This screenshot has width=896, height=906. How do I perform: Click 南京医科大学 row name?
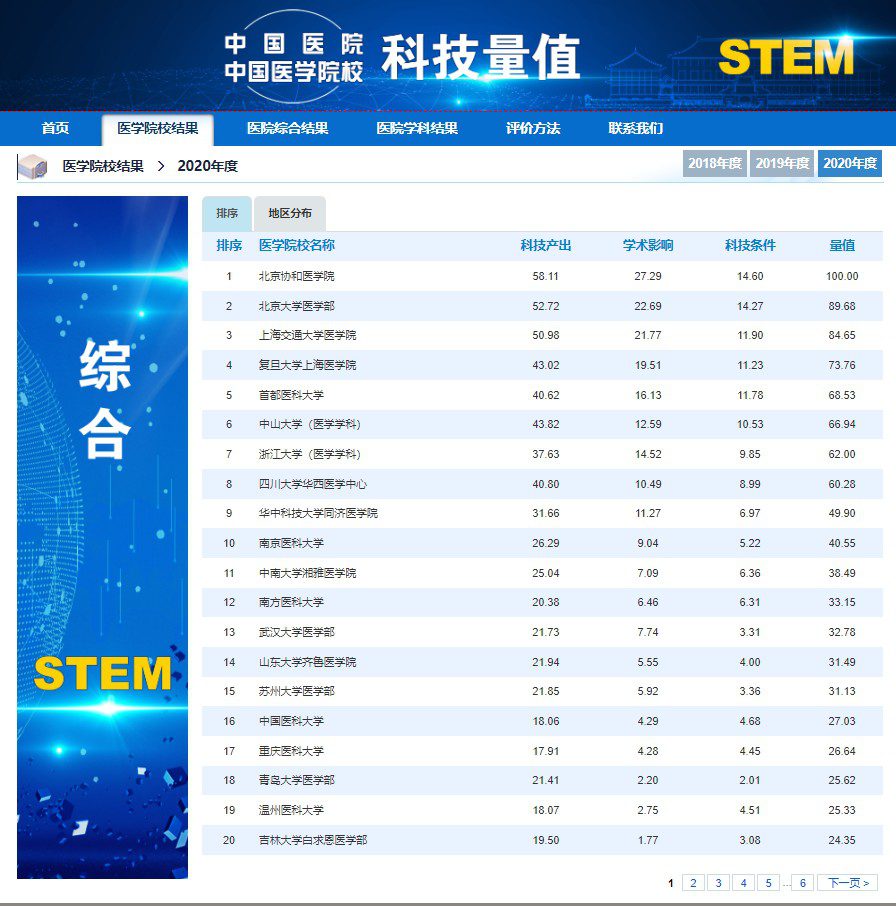(x=291, y=543)
